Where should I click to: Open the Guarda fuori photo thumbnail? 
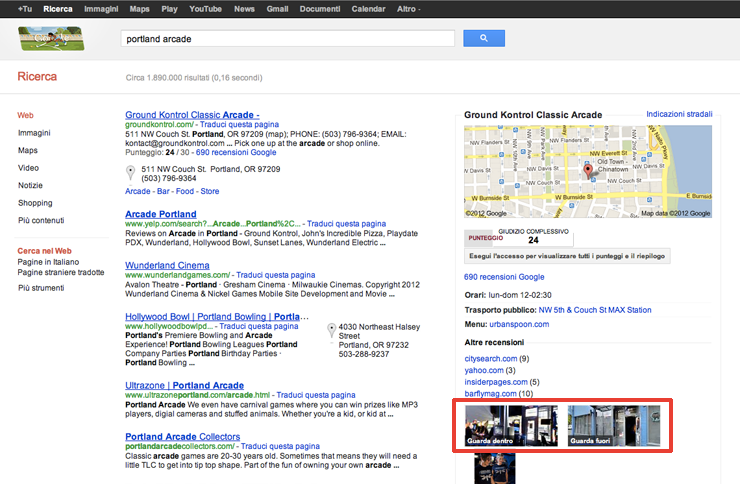(614, 426)
